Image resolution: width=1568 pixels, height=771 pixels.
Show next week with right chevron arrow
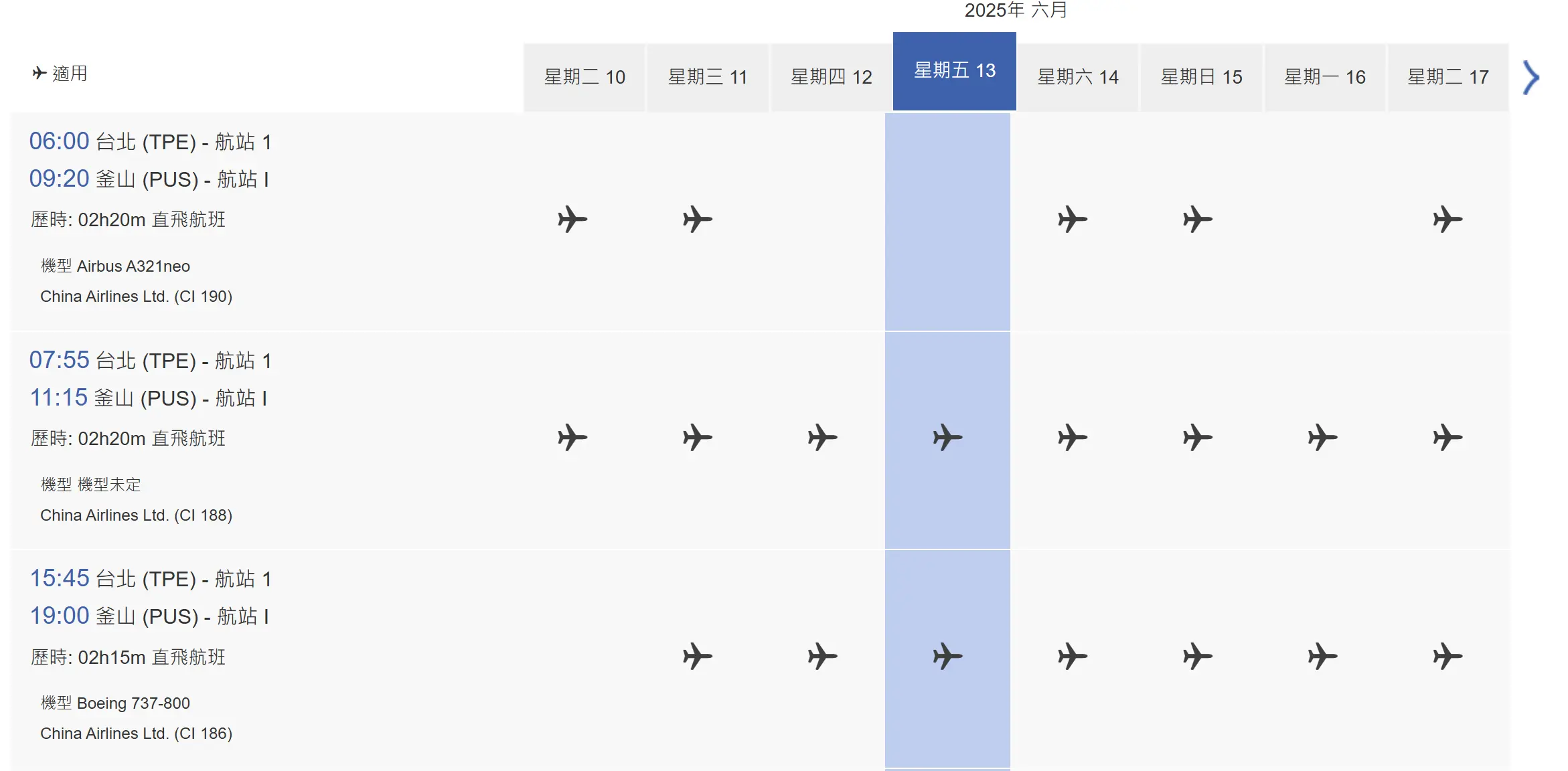(x=1531, y=78)
